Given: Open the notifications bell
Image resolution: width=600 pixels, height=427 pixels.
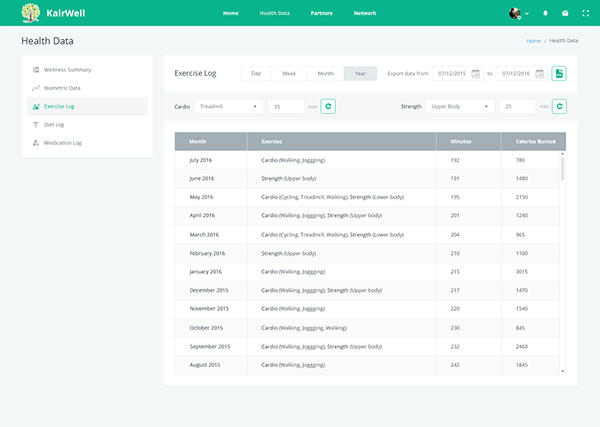Looking at the screenshot, I should pyautogui.click(x=545, y=13).
